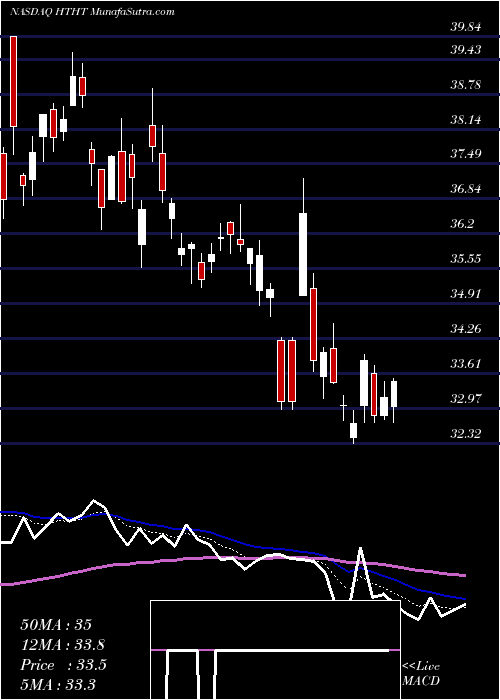
Task: Click the NASDAQ HTHT MunafaSutra.com title text
Action: (92, 12)
